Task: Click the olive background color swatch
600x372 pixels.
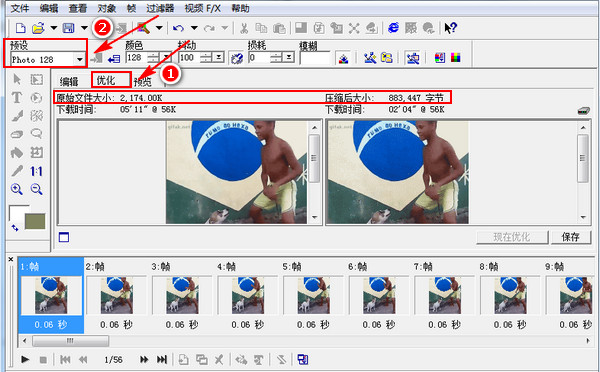Action: pos(35,221)
